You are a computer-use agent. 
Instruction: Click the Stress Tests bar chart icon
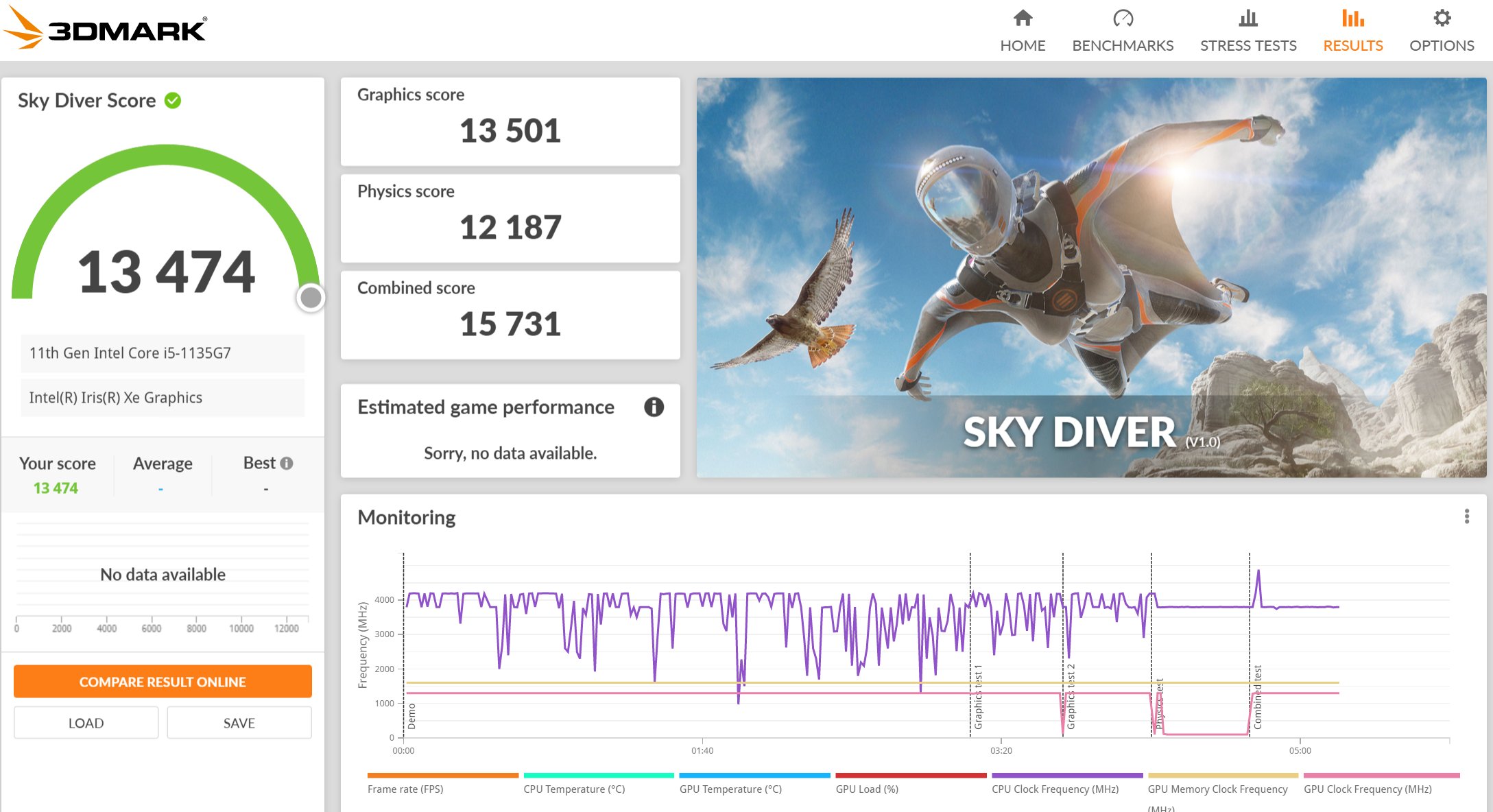point(1248,18)
